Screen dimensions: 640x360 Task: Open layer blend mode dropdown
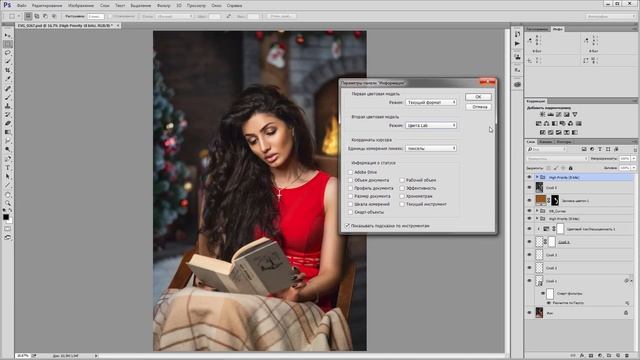[x=557, y=158]
